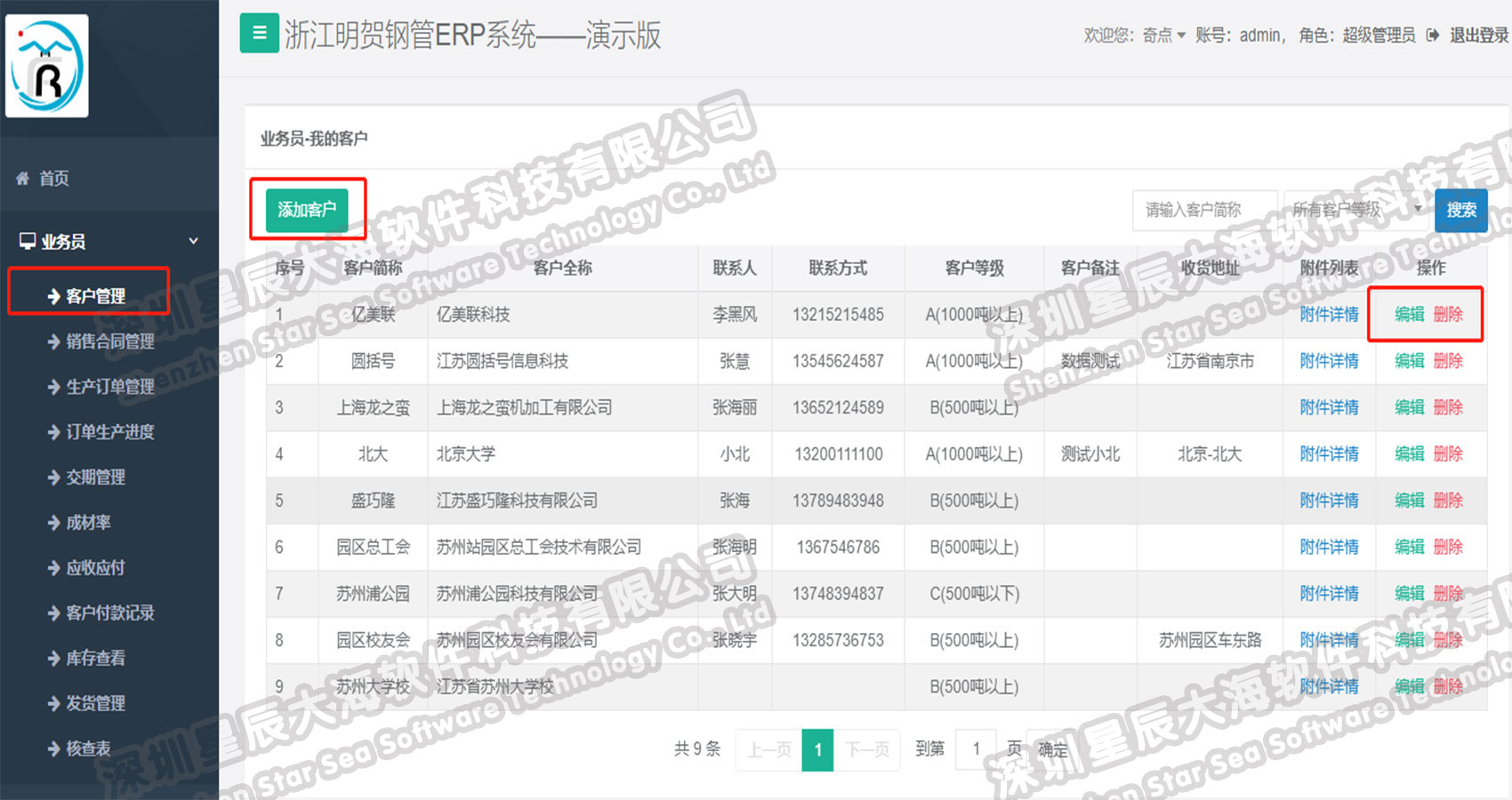The image size is (1512, 800).
Task: Click the page jump number field
Action: coord(977,749)
